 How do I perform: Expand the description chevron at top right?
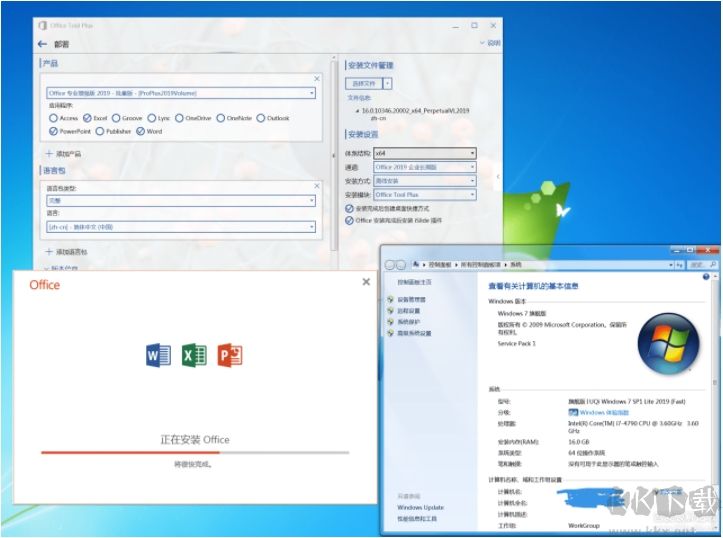tap(482, 43)
